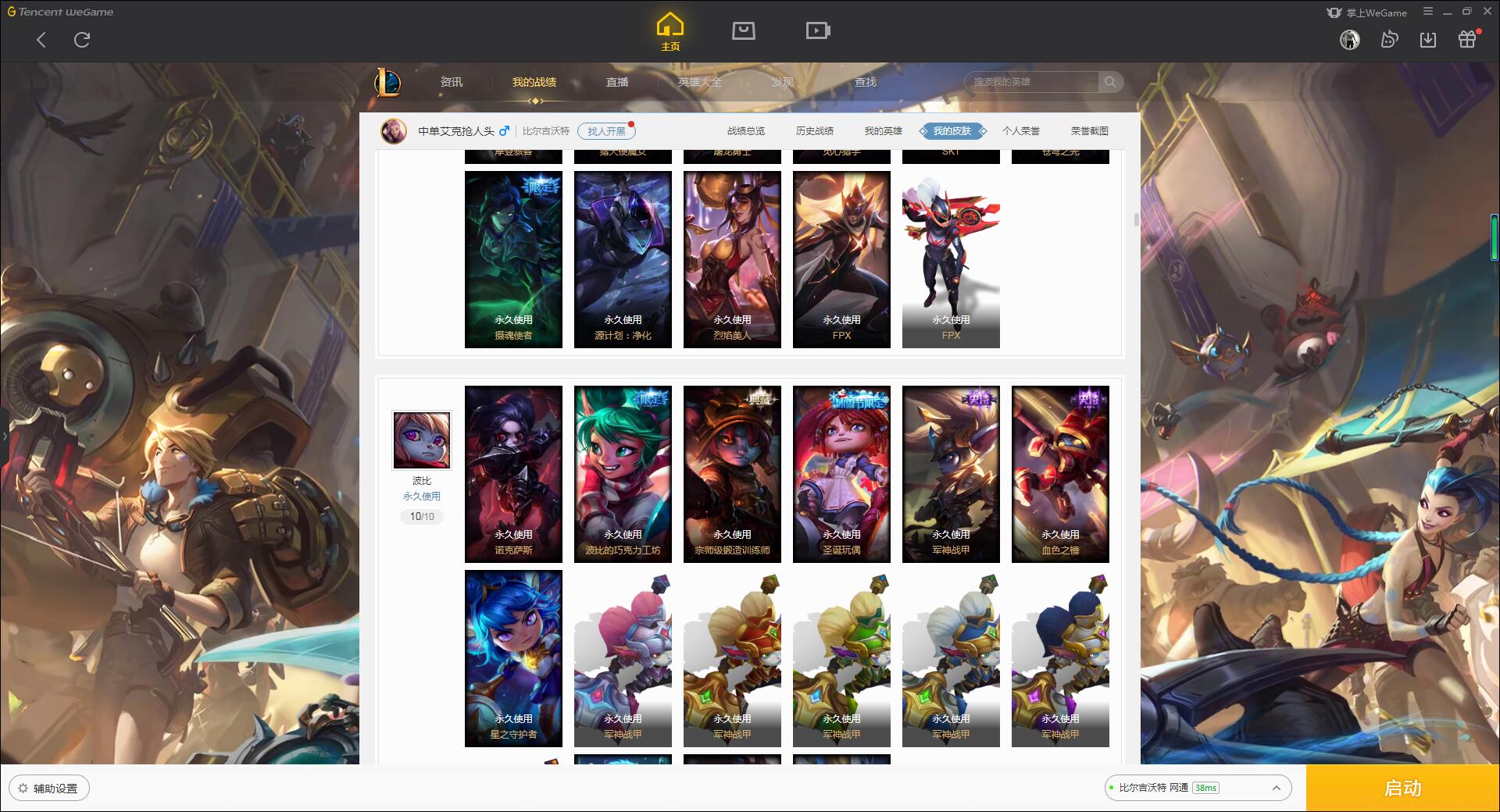Click the summoner name 中单艾克抢人头
Viewport: 1500px width, 812px height.
click(x=456, y=131)
